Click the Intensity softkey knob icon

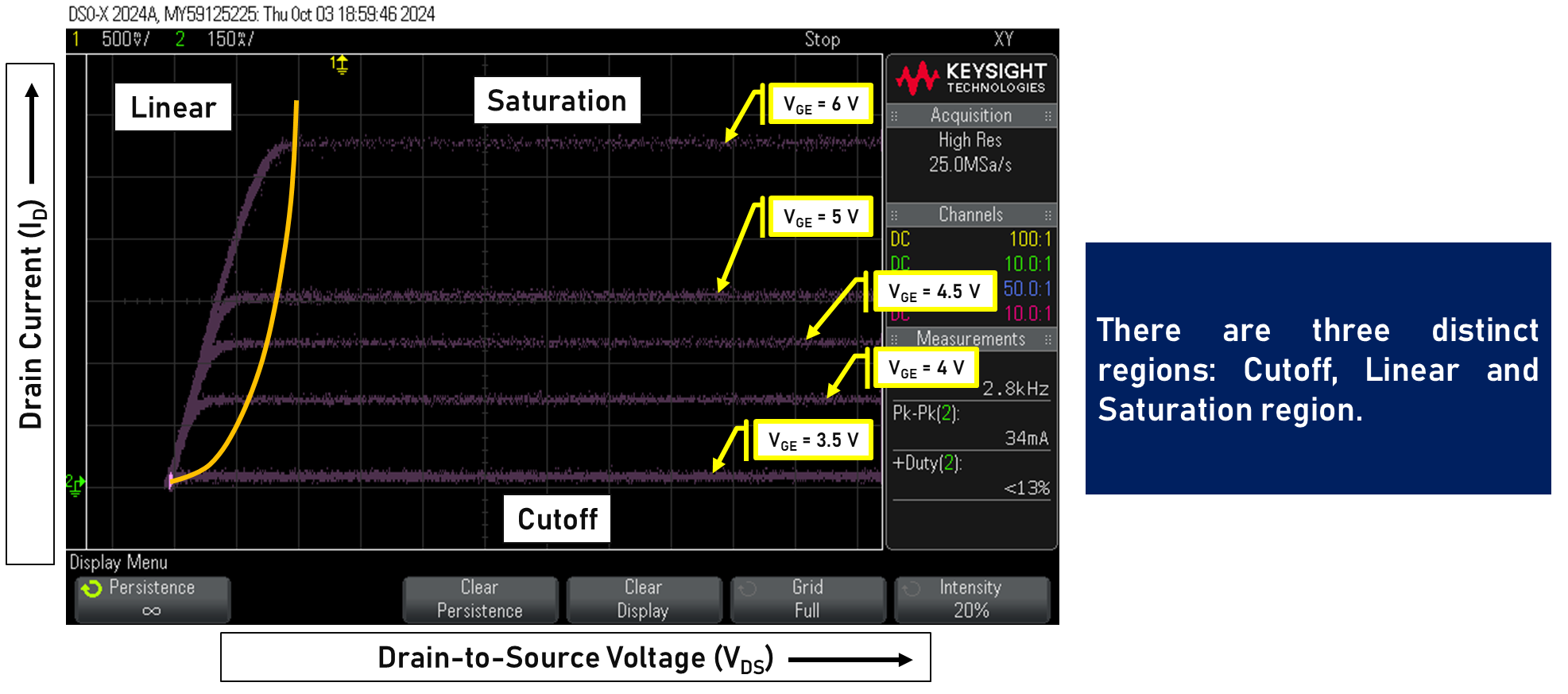tap(911, 589)
